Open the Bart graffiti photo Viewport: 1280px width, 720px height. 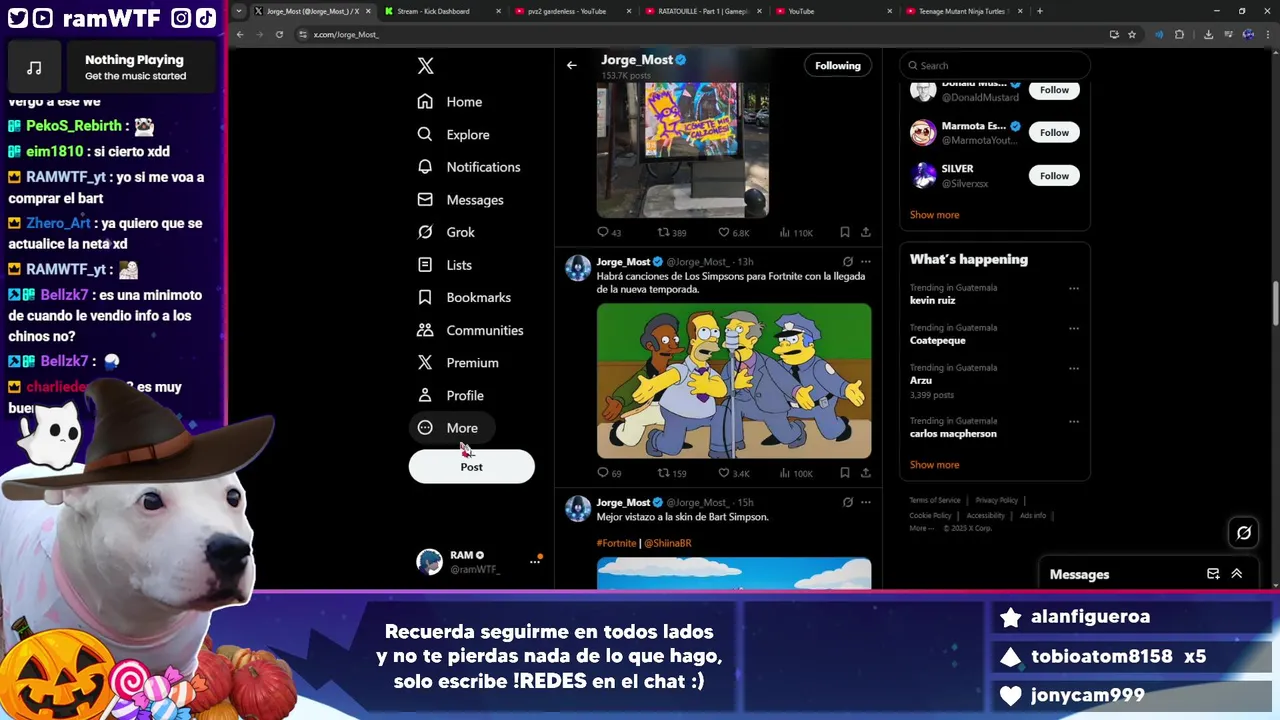(x=683, y=150)
